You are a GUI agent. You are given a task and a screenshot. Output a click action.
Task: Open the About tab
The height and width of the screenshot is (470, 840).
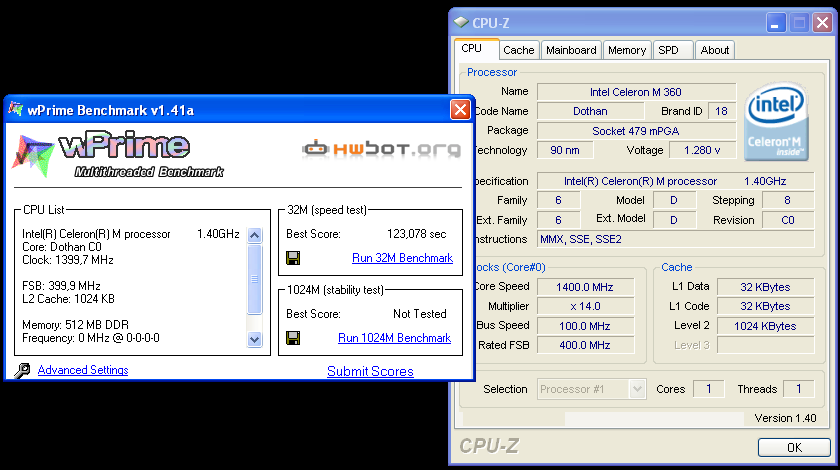click(x=715, y=50)
